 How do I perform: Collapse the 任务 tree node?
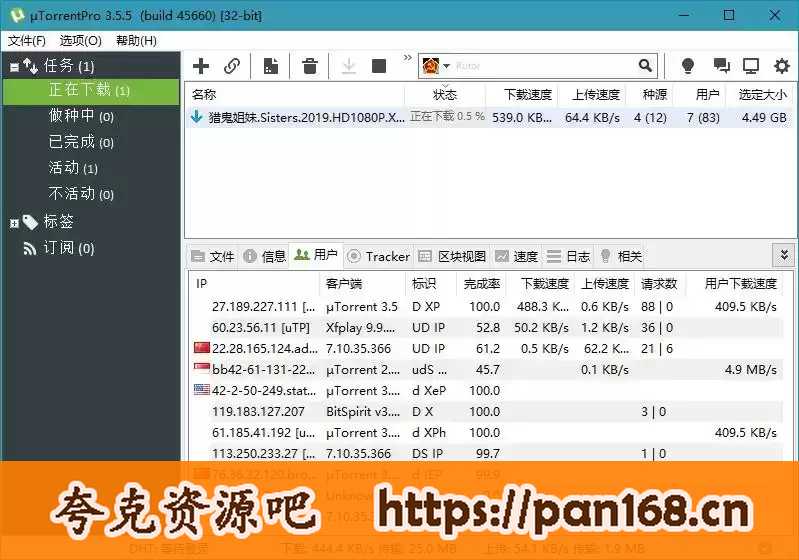pos(14,67)
